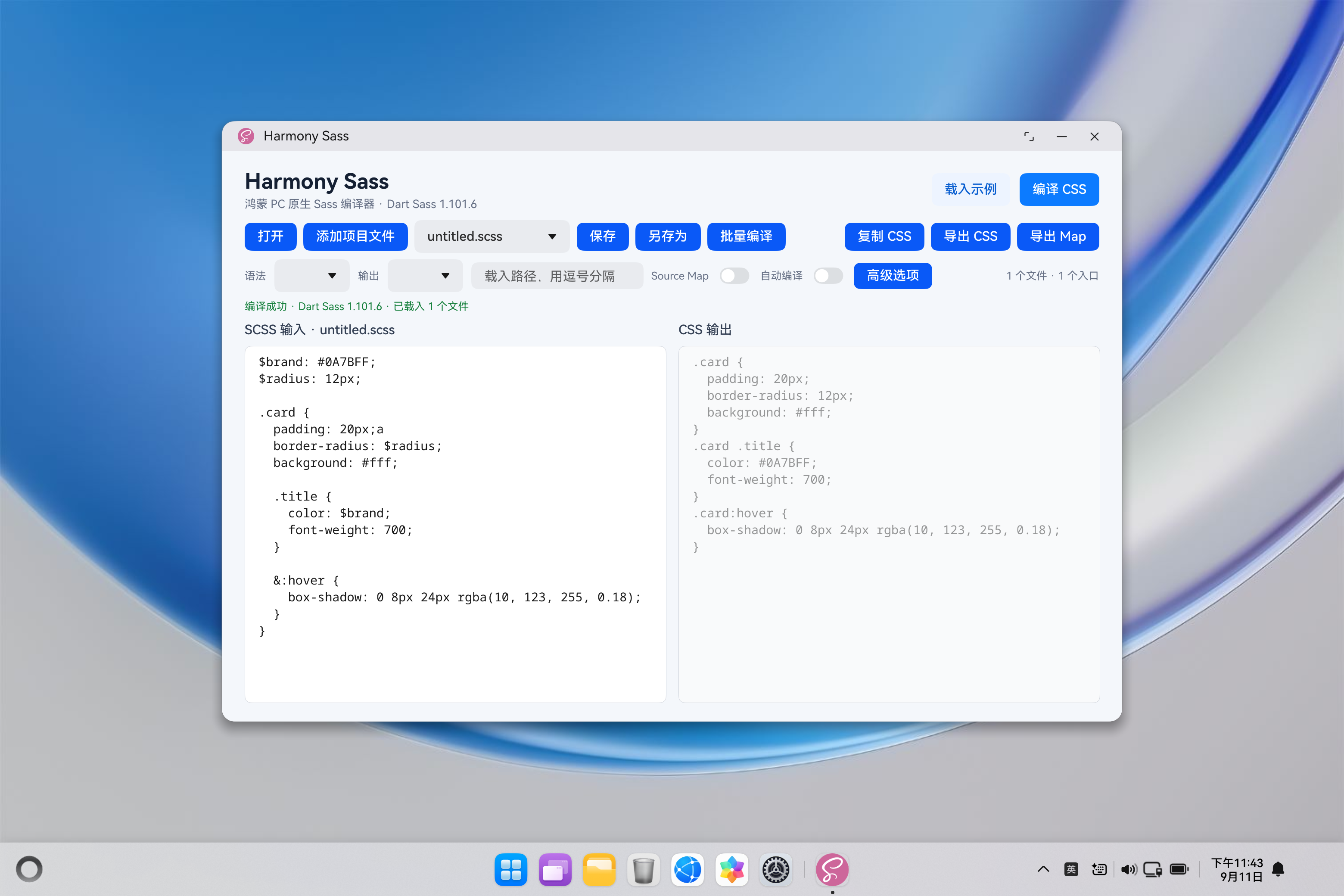Open the display connection tray icon
1344x896 pixels.
pyautogui.click(x=1153, y=869)
